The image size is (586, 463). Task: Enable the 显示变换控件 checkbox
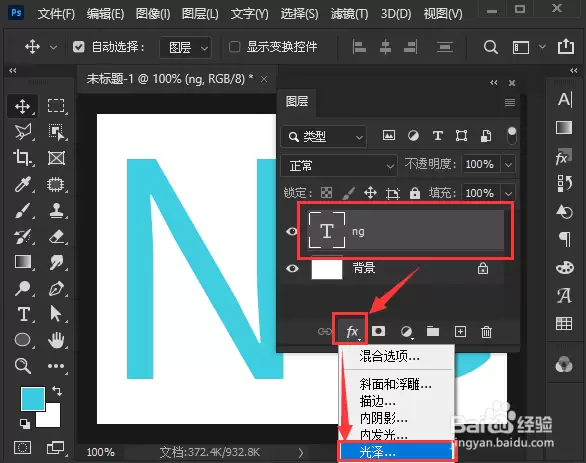pos(234,47)
